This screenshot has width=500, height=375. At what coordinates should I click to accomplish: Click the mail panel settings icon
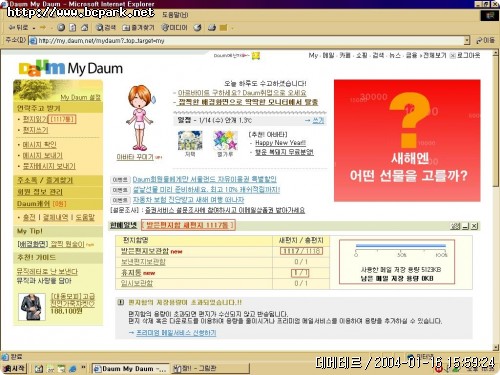455,226
